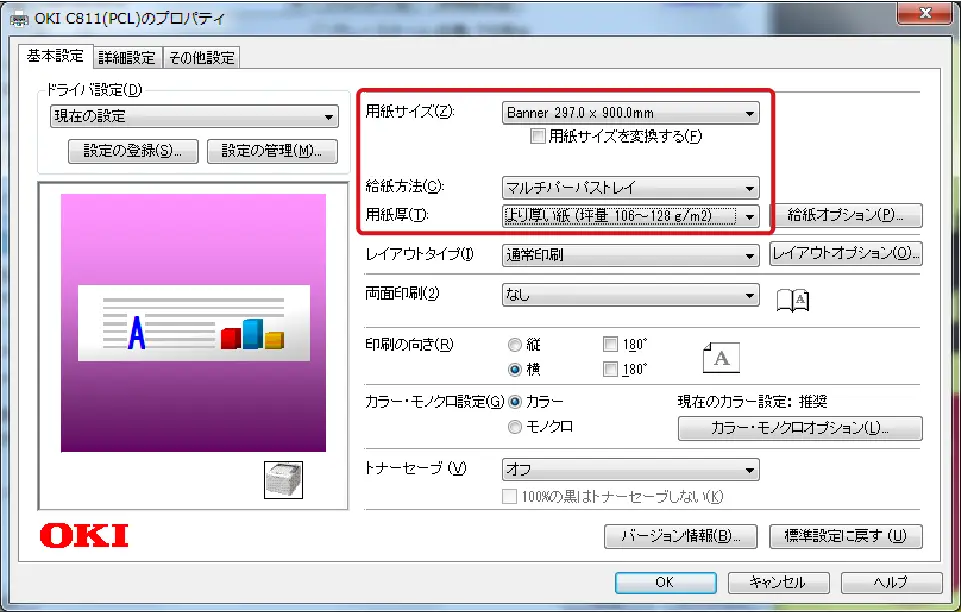The image size is (962, 612).
Task: Open the 両面印刷 dropdown
Action: coord(630,295)
